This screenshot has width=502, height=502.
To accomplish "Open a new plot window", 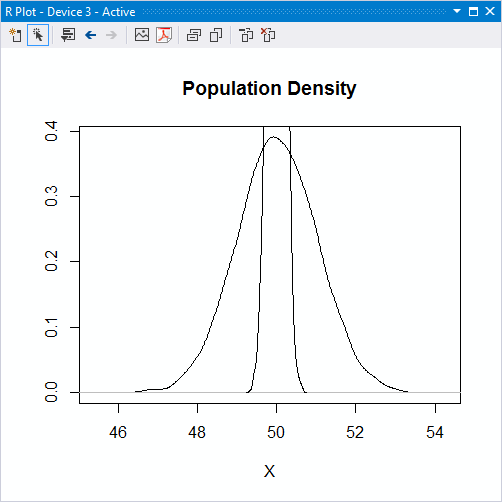I will 15,35.
